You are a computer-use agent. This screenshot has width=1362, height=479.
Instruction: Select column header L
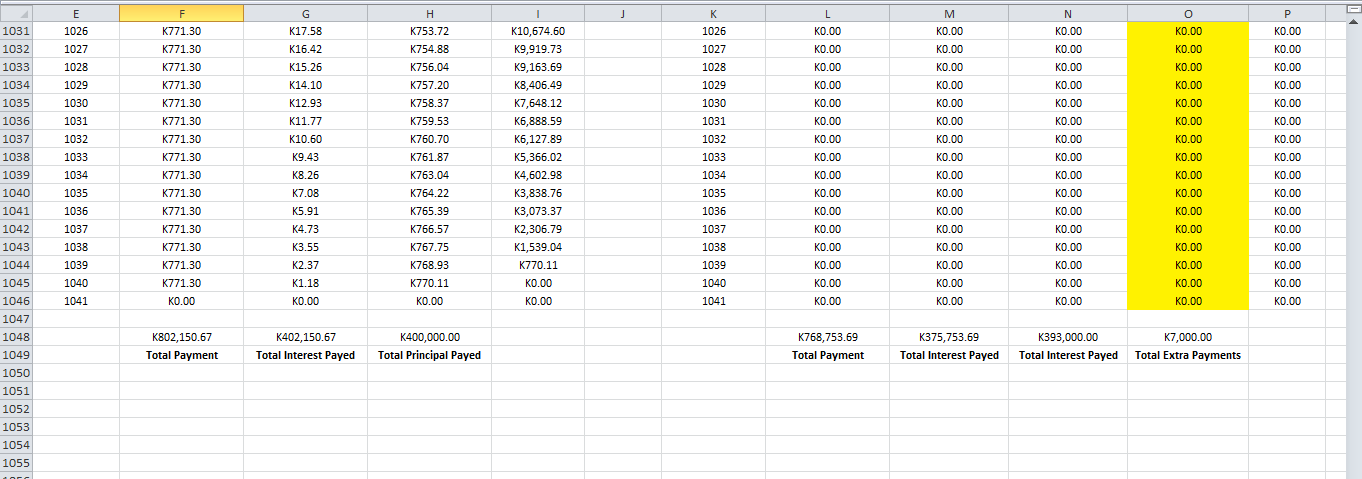(x=827, y=13)
